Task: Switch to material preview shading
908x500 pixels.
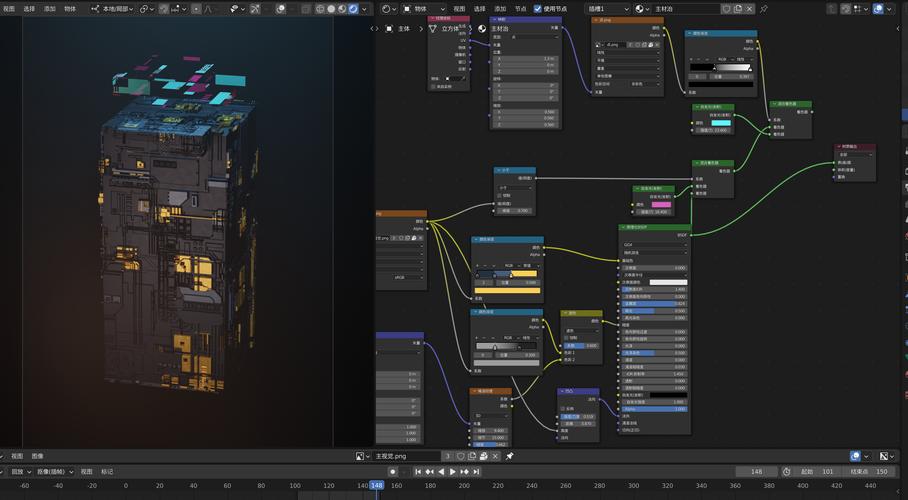Action: [x=342, y=9]
